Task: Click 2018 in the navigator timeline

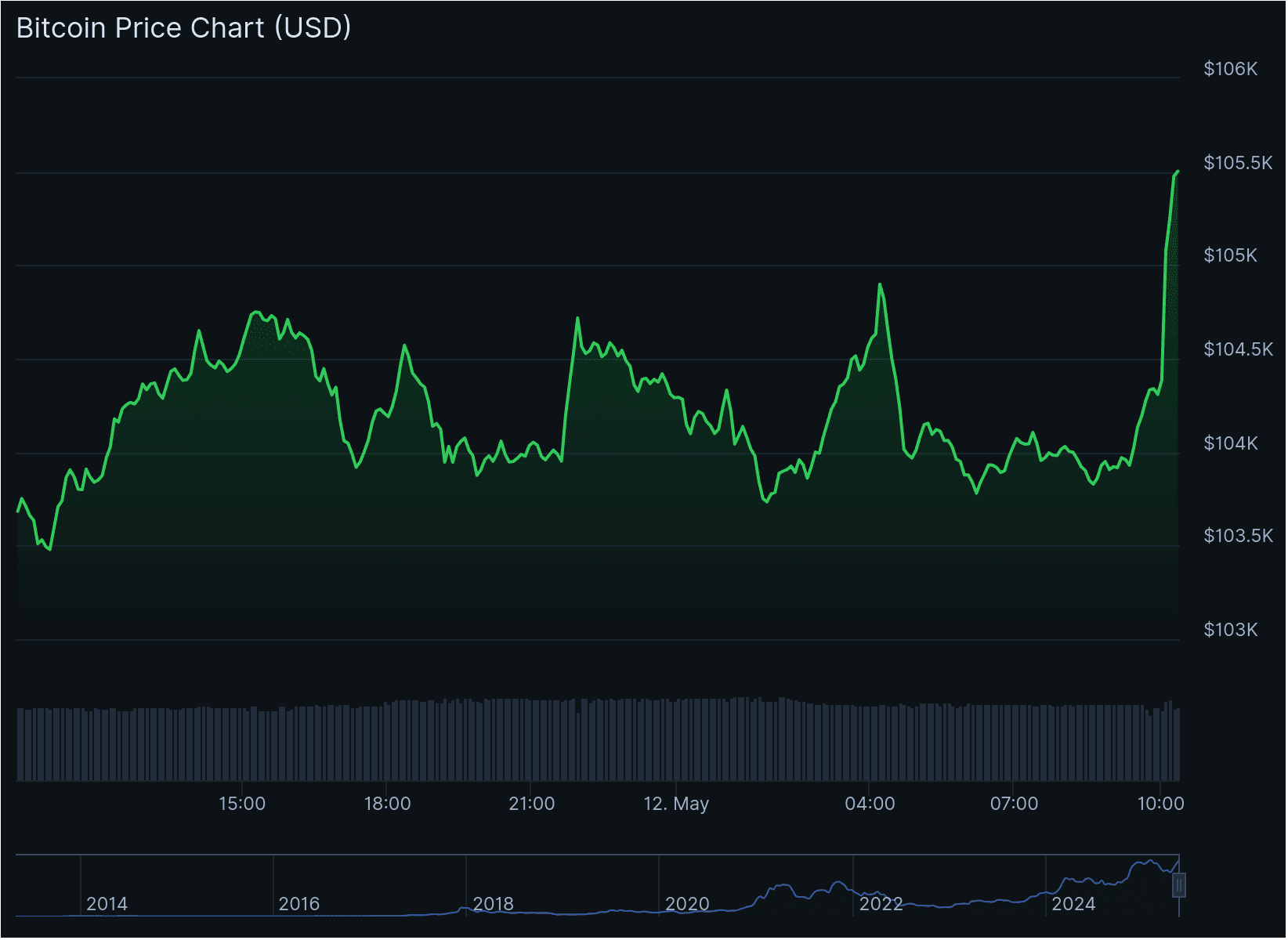Action: (x=494, y=904)
